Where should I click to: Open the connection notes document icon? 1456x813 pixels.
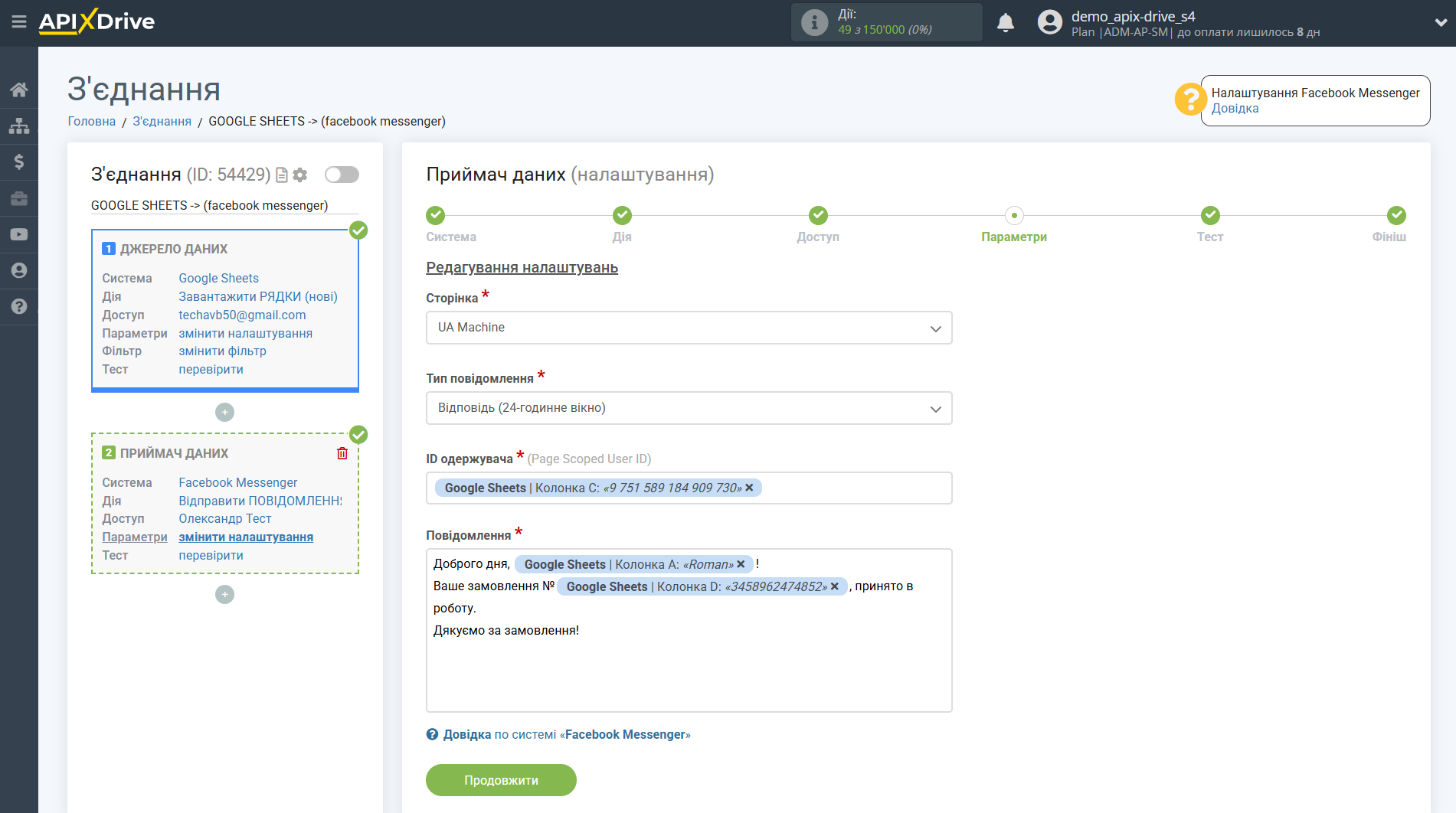coord(282,175)
